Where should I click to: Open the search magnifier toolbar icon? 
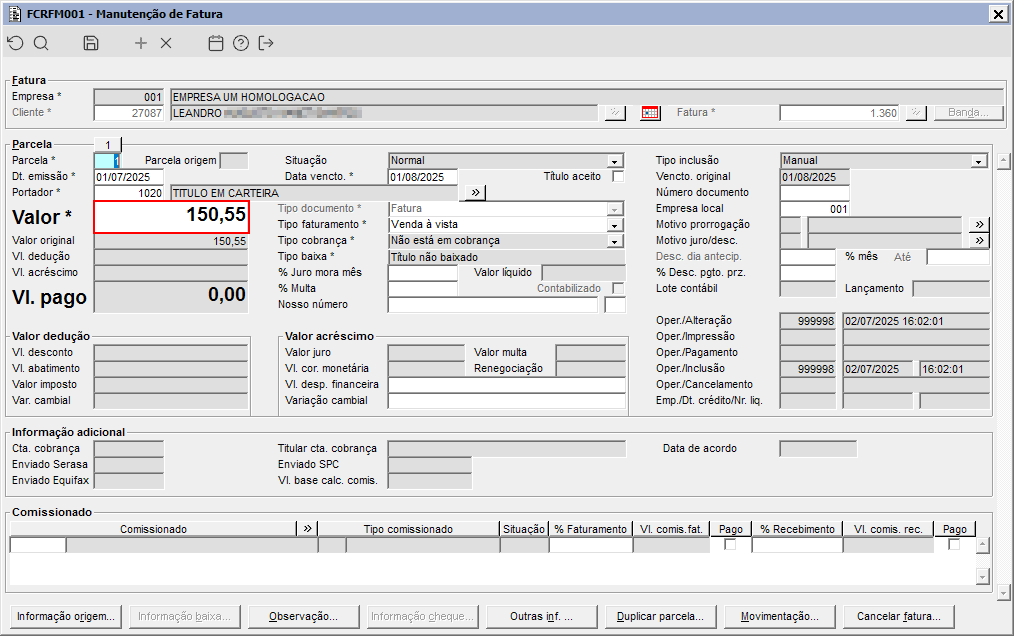click(41, 43)
